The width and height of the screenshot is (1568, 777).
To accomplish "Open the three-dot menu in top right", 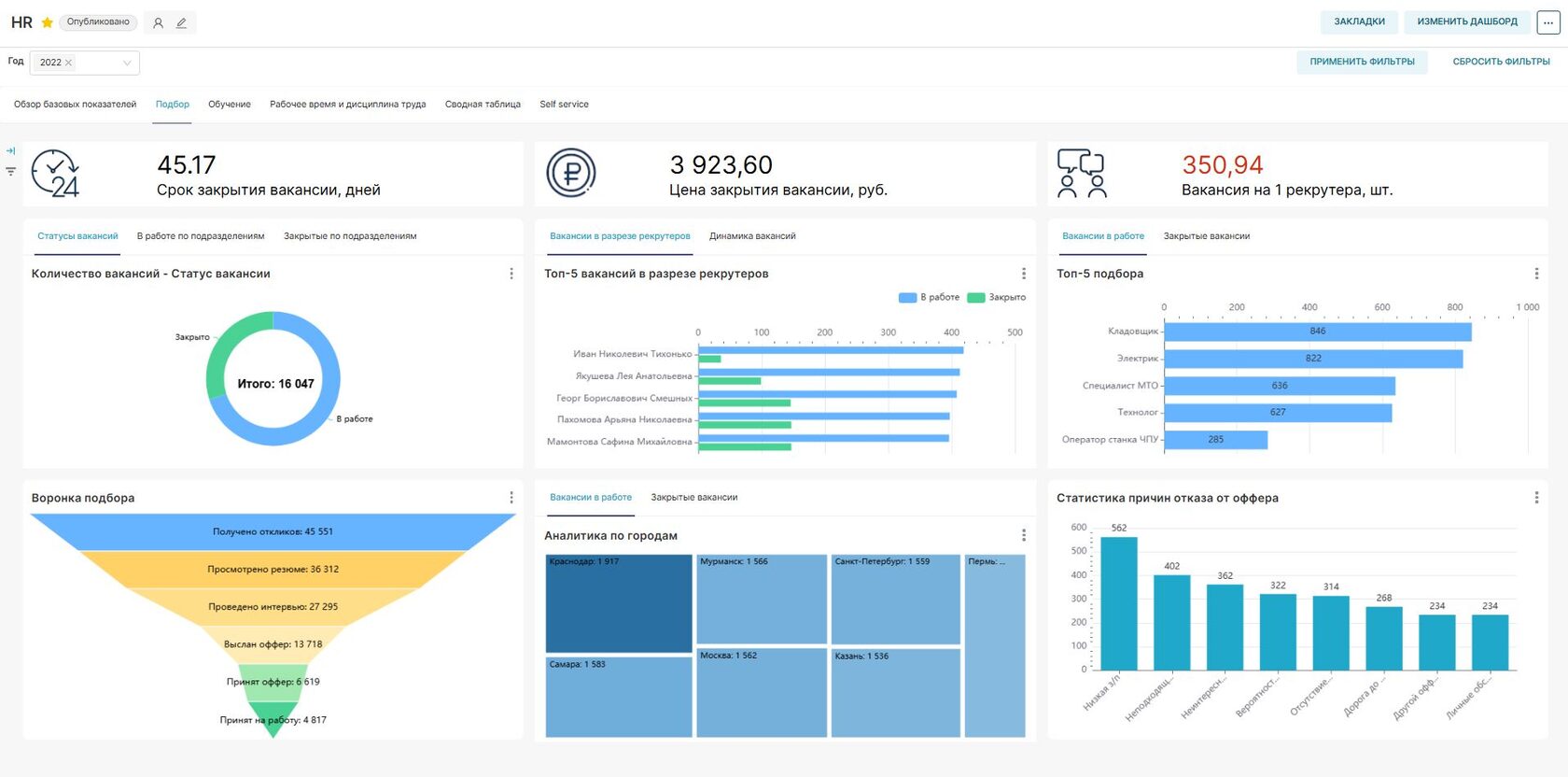I will pyautogui.click(x=1548, y=21).
